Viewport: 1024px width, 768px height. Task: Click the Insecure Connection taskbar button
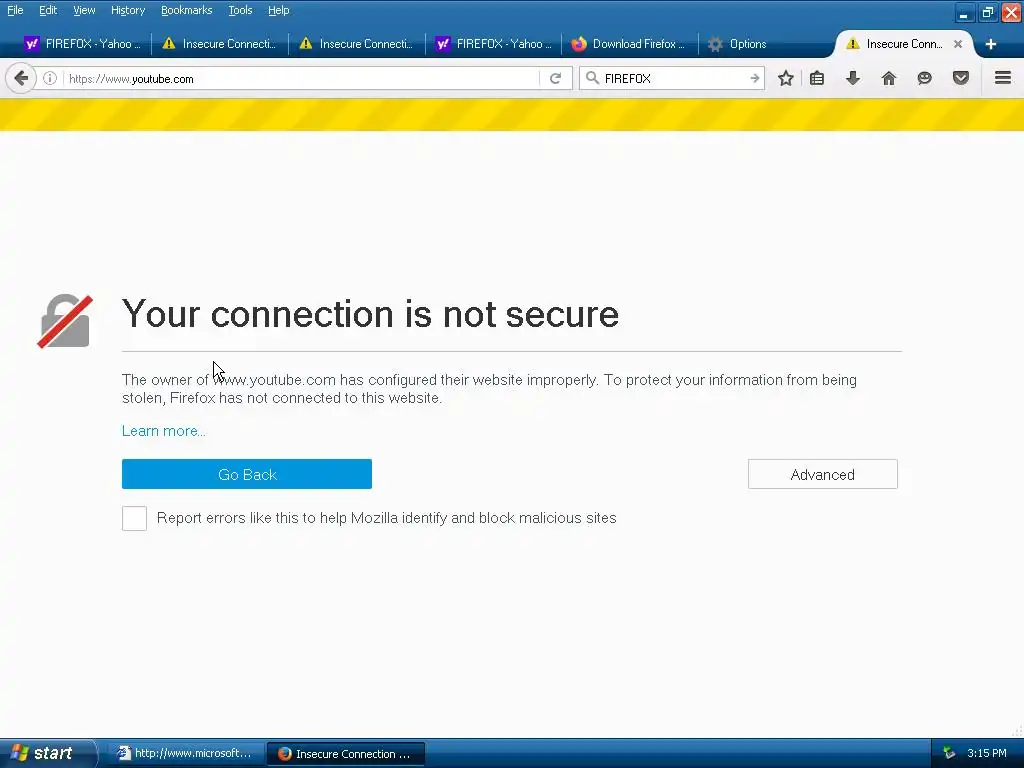pos(346,754)
